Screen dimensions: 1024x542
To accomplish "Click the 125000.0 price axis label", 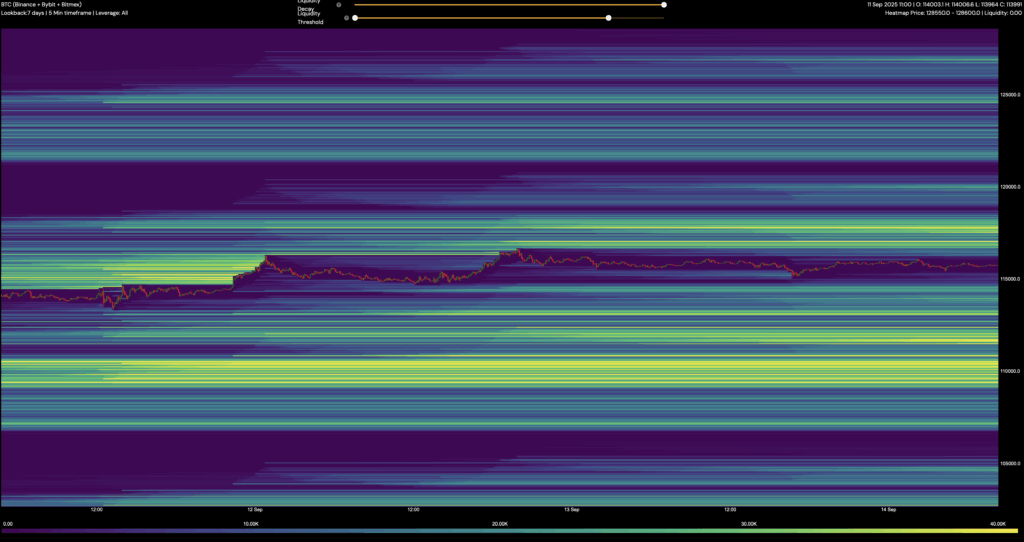I will pyautogui.click(x=1010, y=95).
